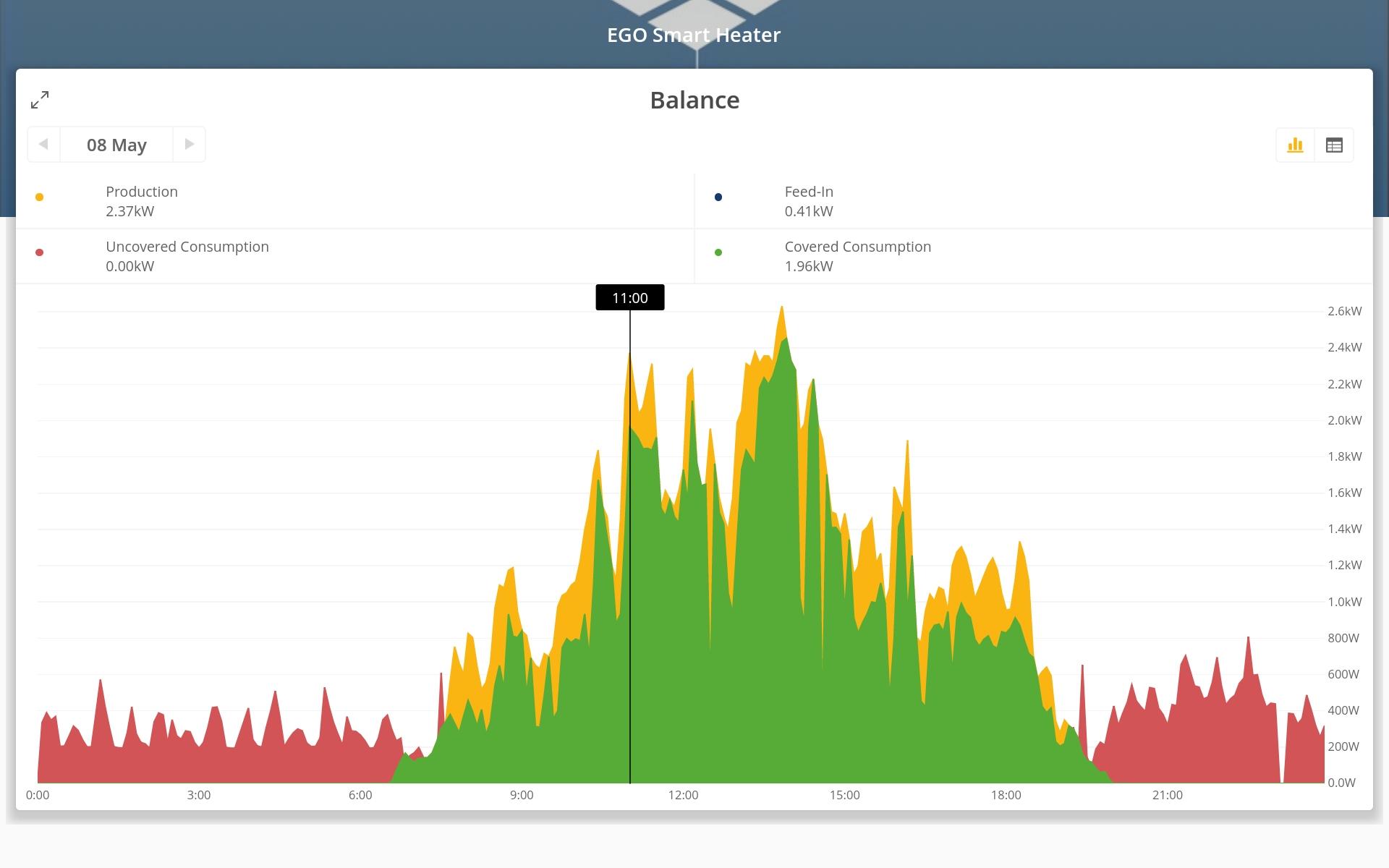Toggle the Uncovered Consumption red dot
The height and width of the screenshot is (868, 1389).
(x=39, y=252)
